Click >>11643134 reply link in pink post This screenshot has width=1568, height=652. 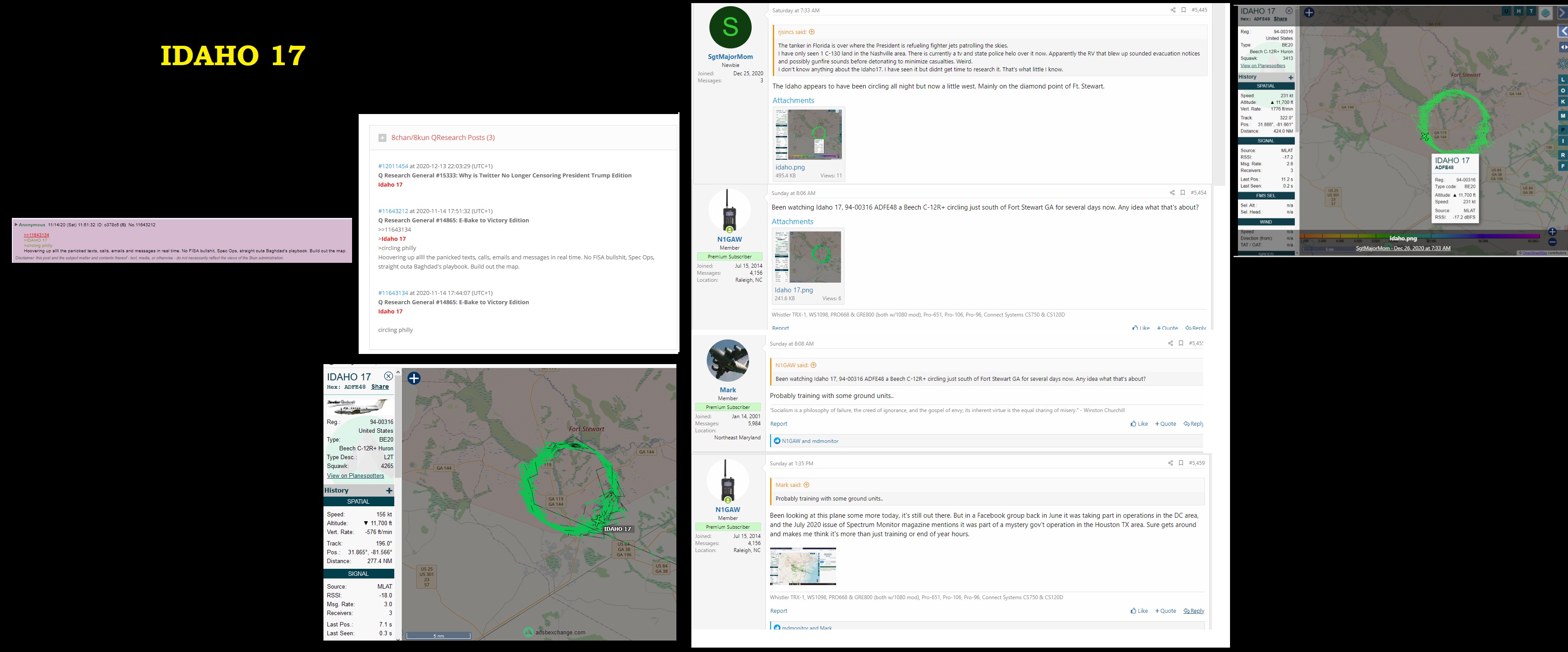pos(37,235)
